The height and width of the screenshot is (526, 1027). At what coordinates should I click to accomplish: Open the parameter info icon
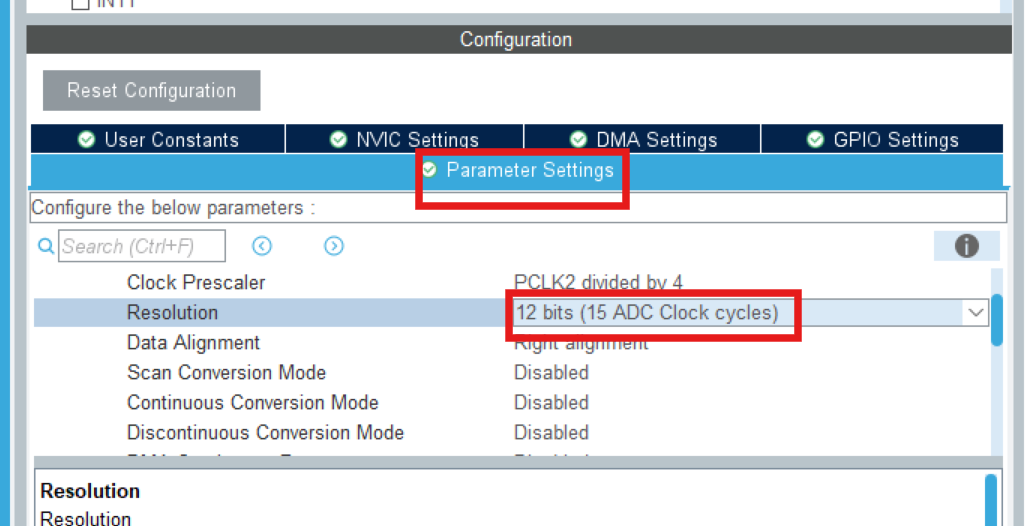pos(966,246)
